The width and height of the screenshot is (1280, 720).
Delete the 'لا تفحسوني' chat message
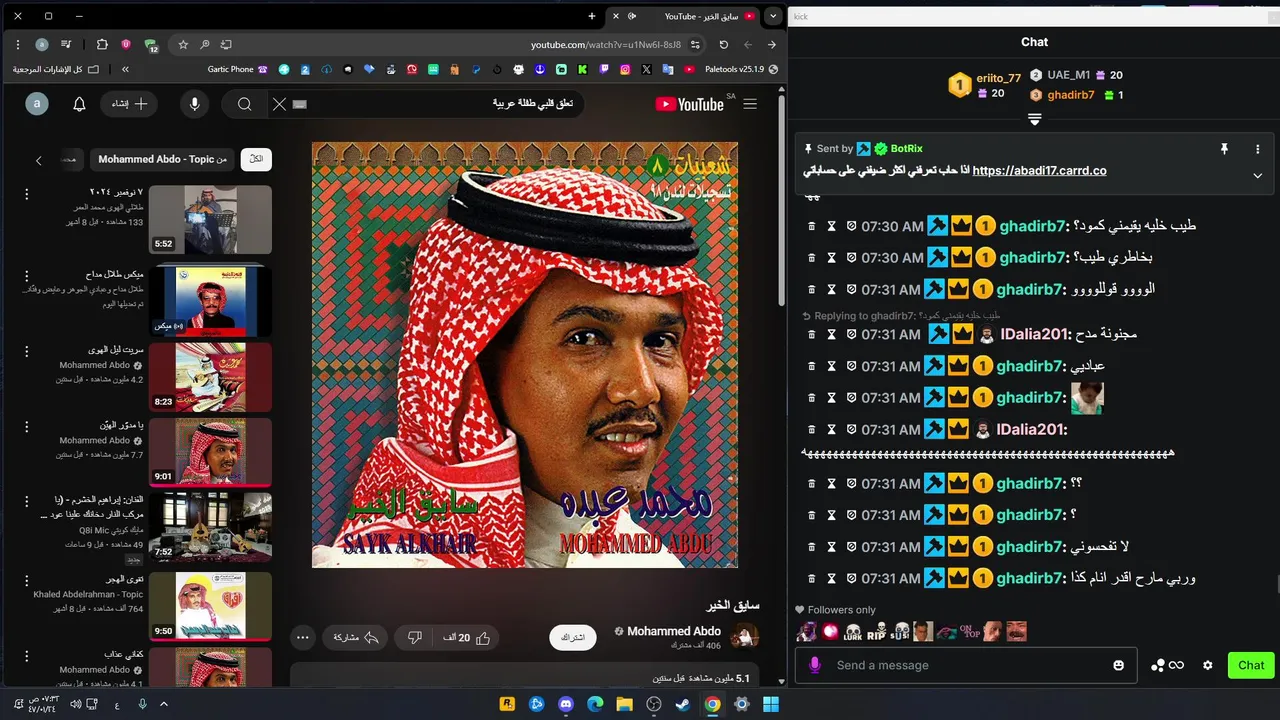point(812,547)
